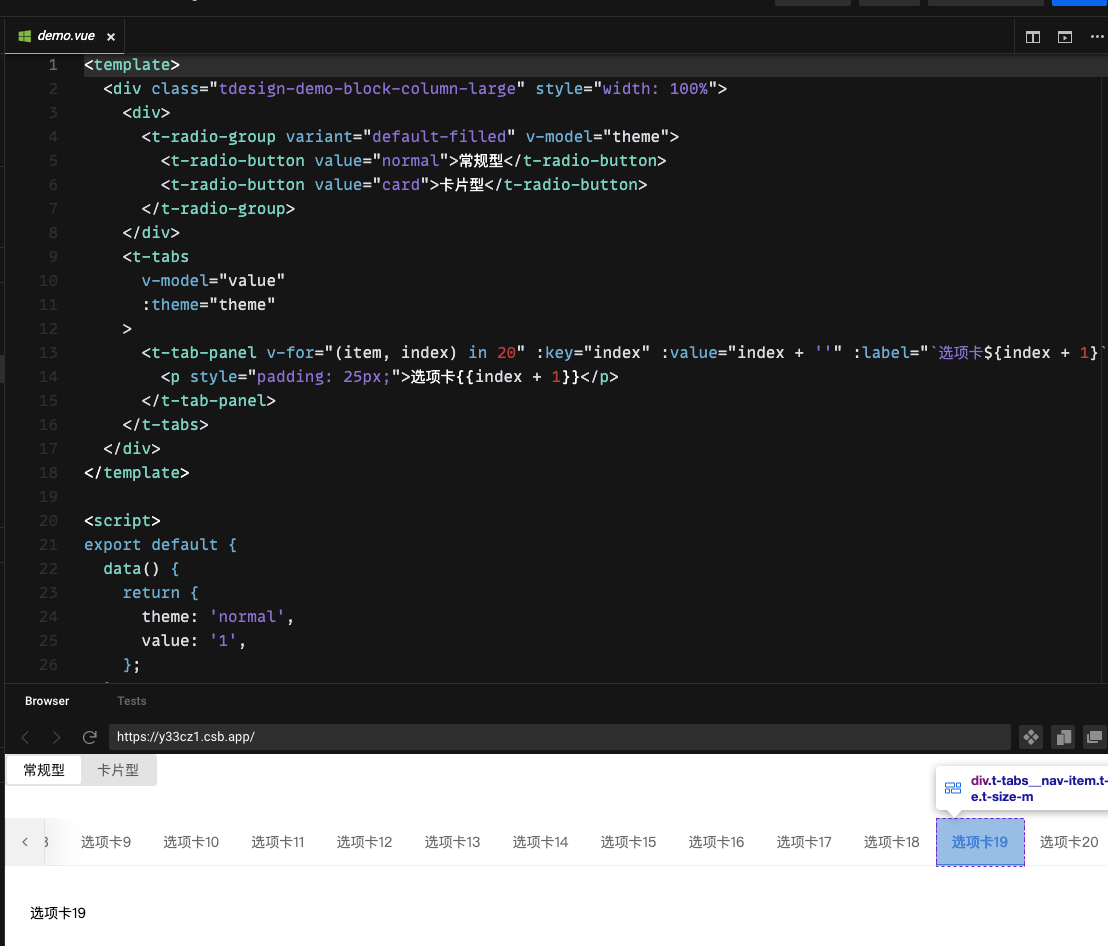
Task: Click the refresh icon to reload preview
Action: pyautogui.click(x=89, y=737)
